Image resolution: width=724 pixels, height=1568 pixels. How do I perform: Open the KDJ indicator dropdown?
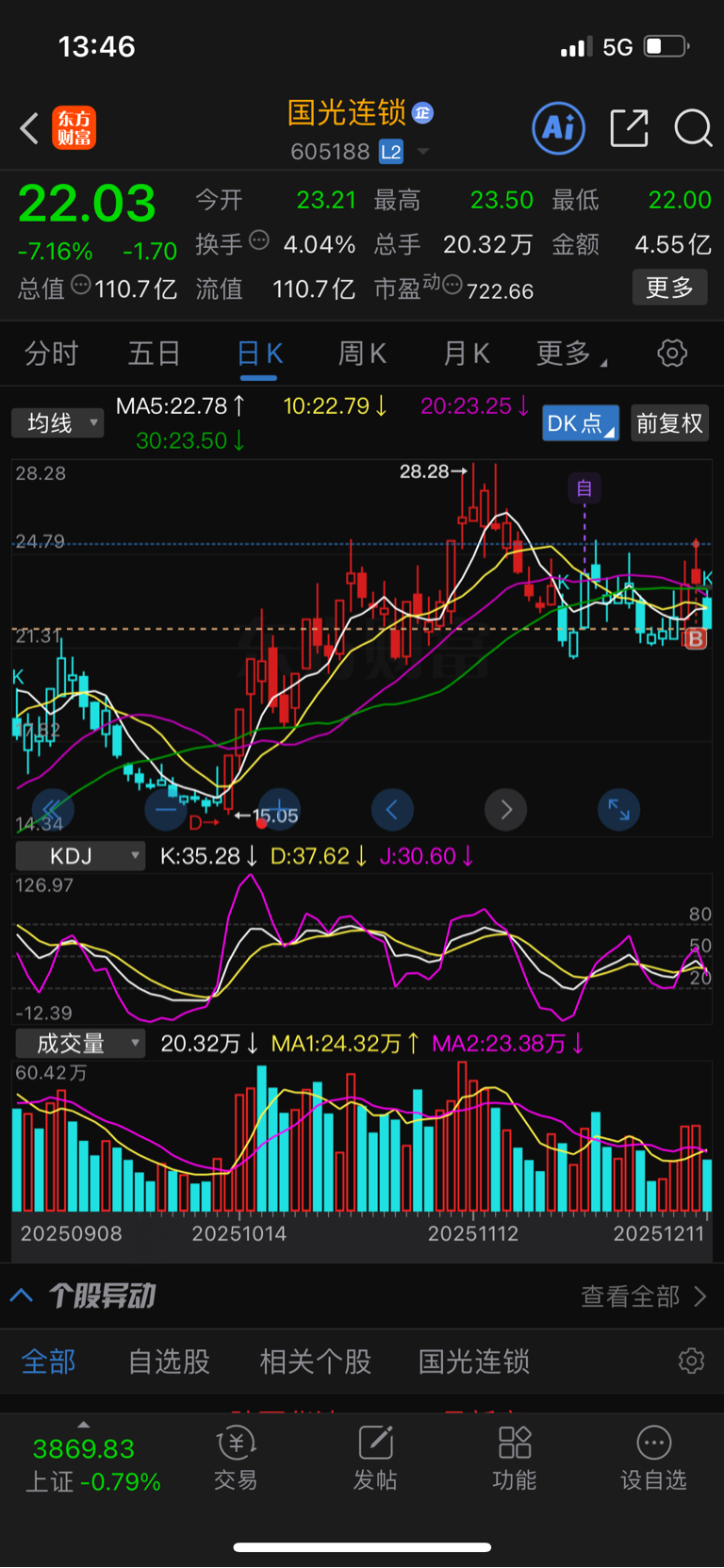(80, 856)
